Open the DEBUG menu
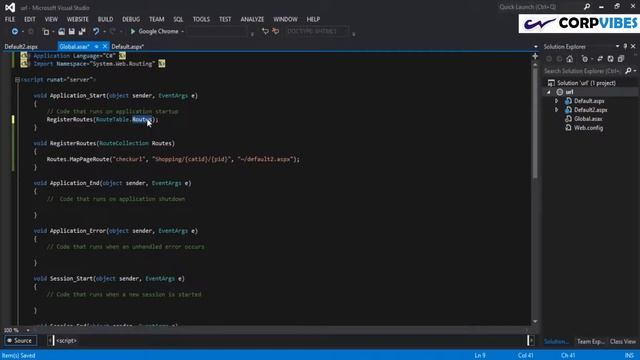The width and height of the screenshot is (640, 360). point(131,19)
